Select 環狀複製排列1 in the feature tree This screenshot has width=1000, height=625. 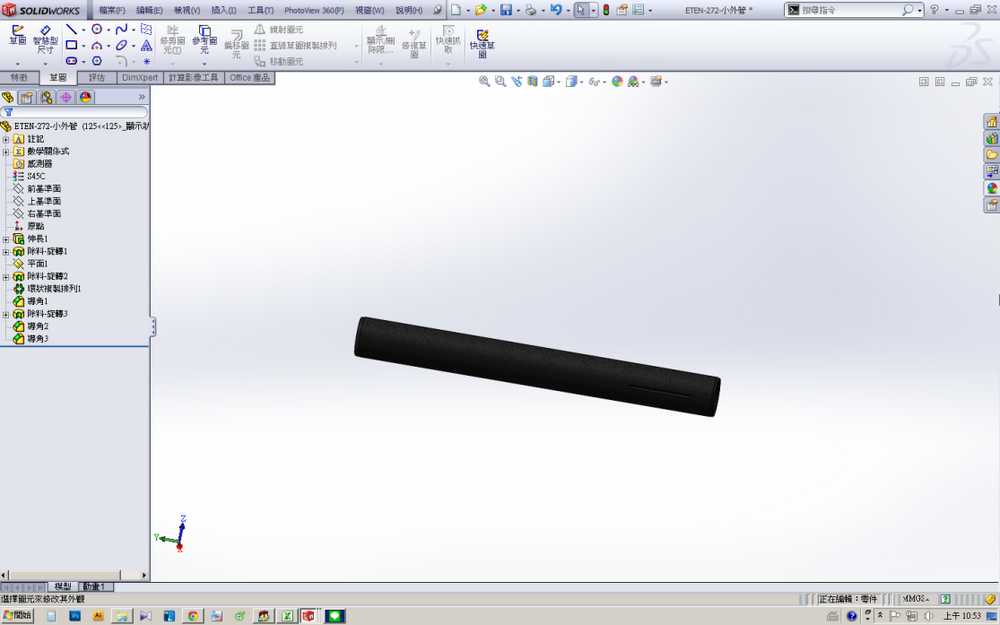[x=53, y=289]
